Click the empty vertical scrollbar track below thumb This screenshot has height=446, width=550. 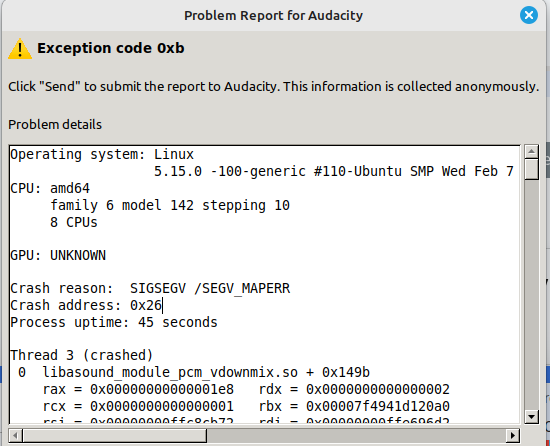pos(531,295)
